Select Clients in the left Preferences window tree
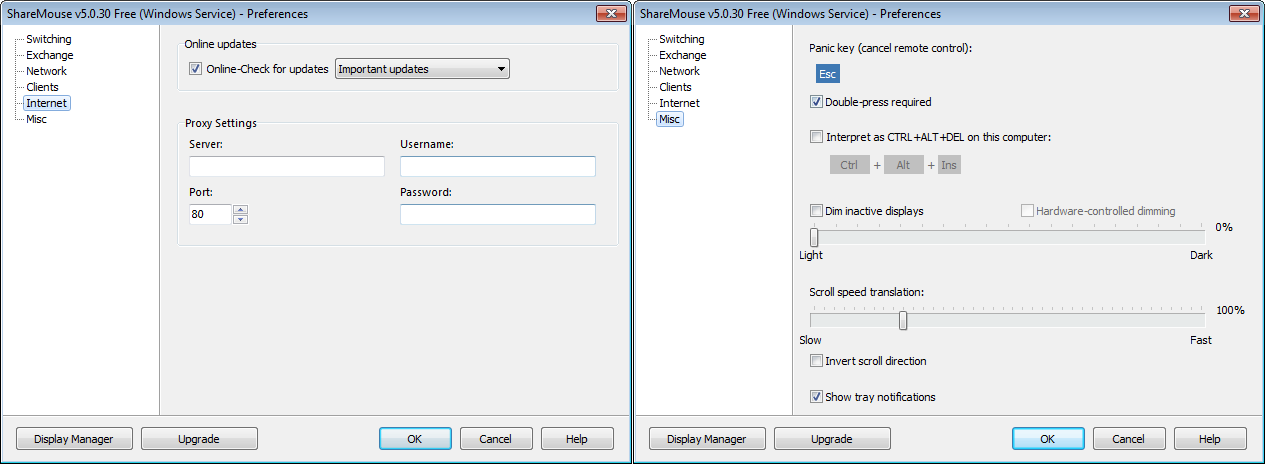The image size is (1267, 464). (x=42, y=87)
